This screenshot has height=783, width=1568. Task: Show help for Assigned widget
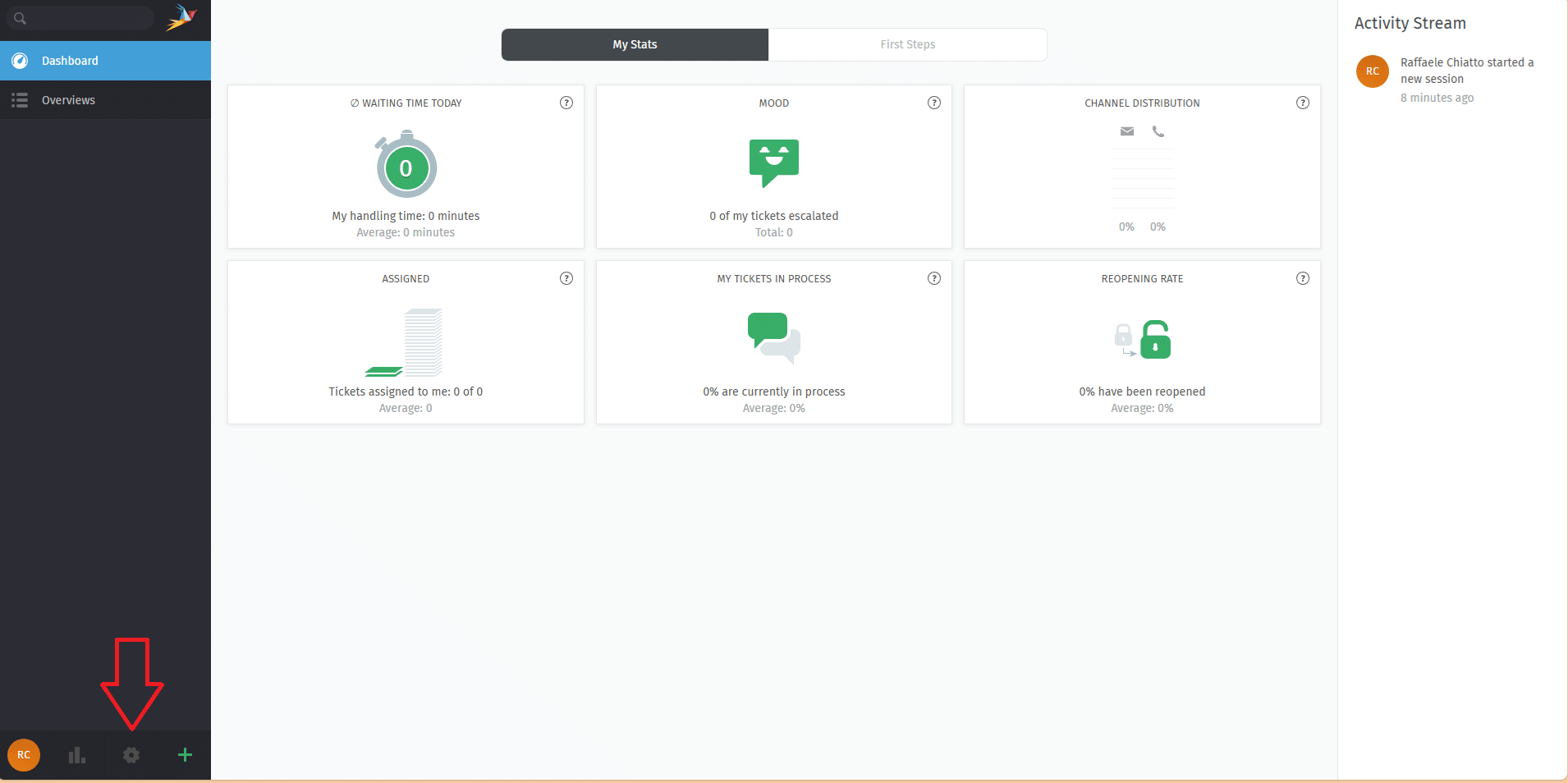[566, 278]
